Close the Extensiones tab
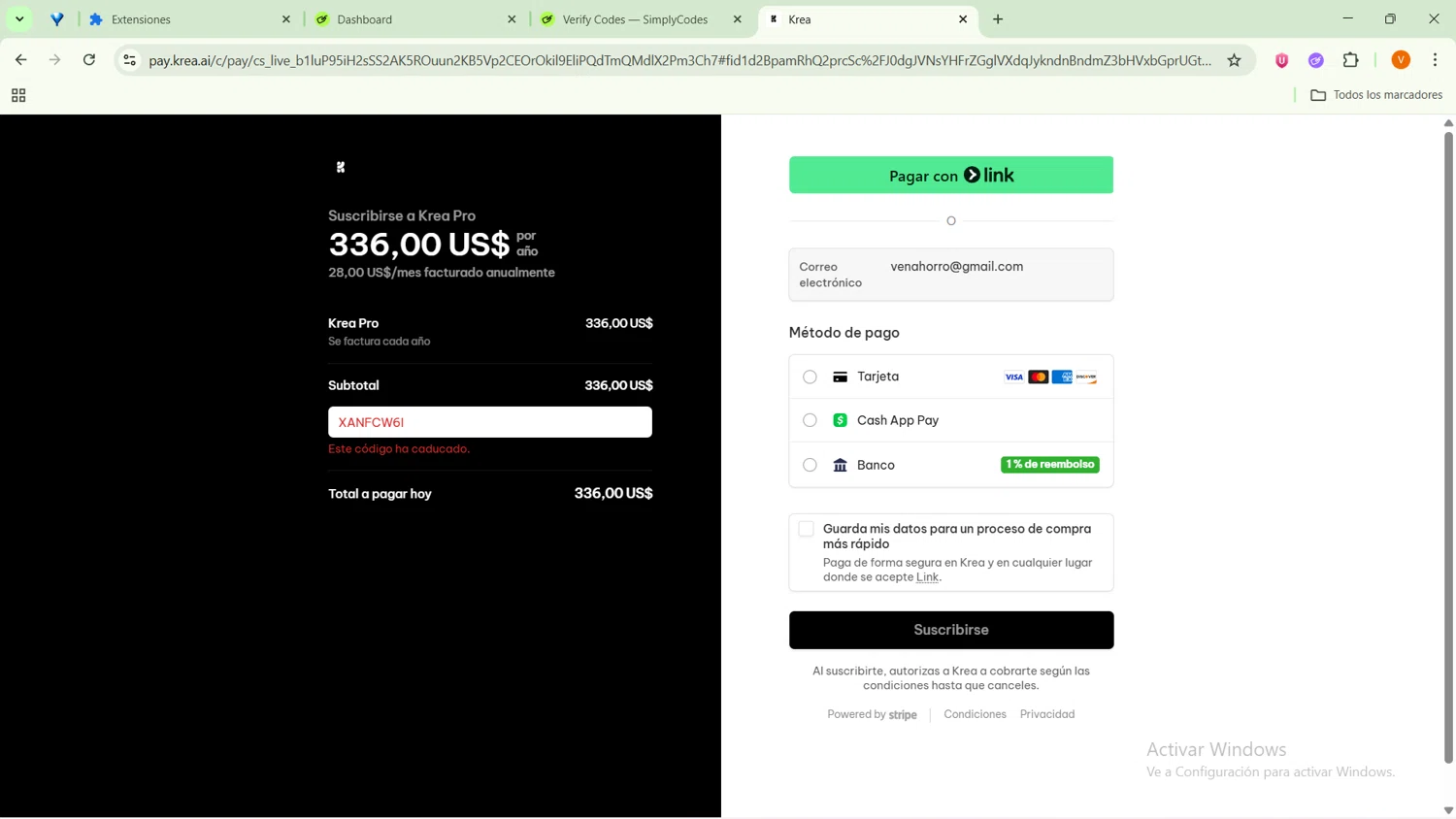The height and width of the screenshot is (819, 1456). 286,19
